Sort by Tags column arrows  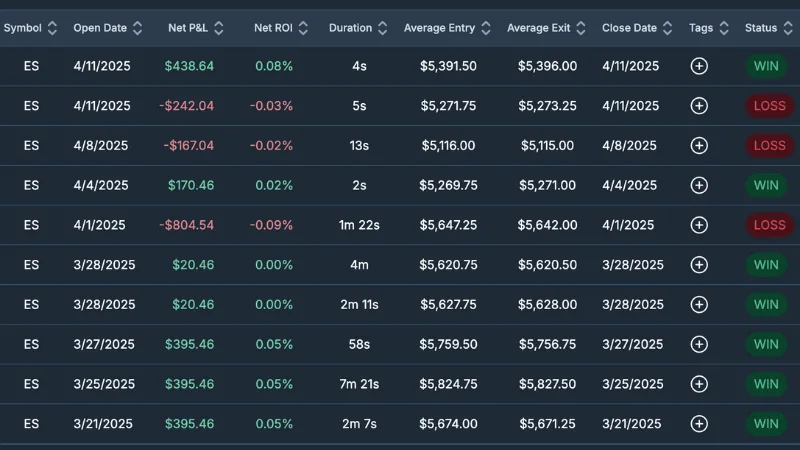(x=724, y=28)
